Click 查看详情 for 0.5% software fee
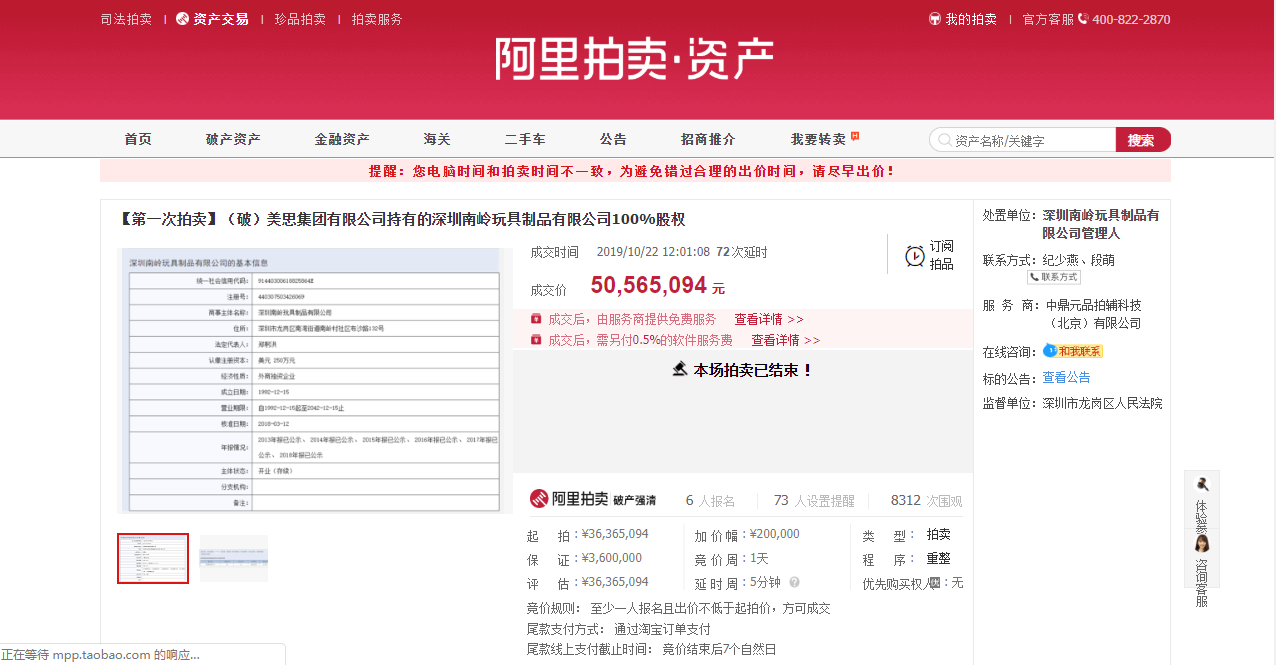The image size is (1276, 665). (x=786, y=340)
